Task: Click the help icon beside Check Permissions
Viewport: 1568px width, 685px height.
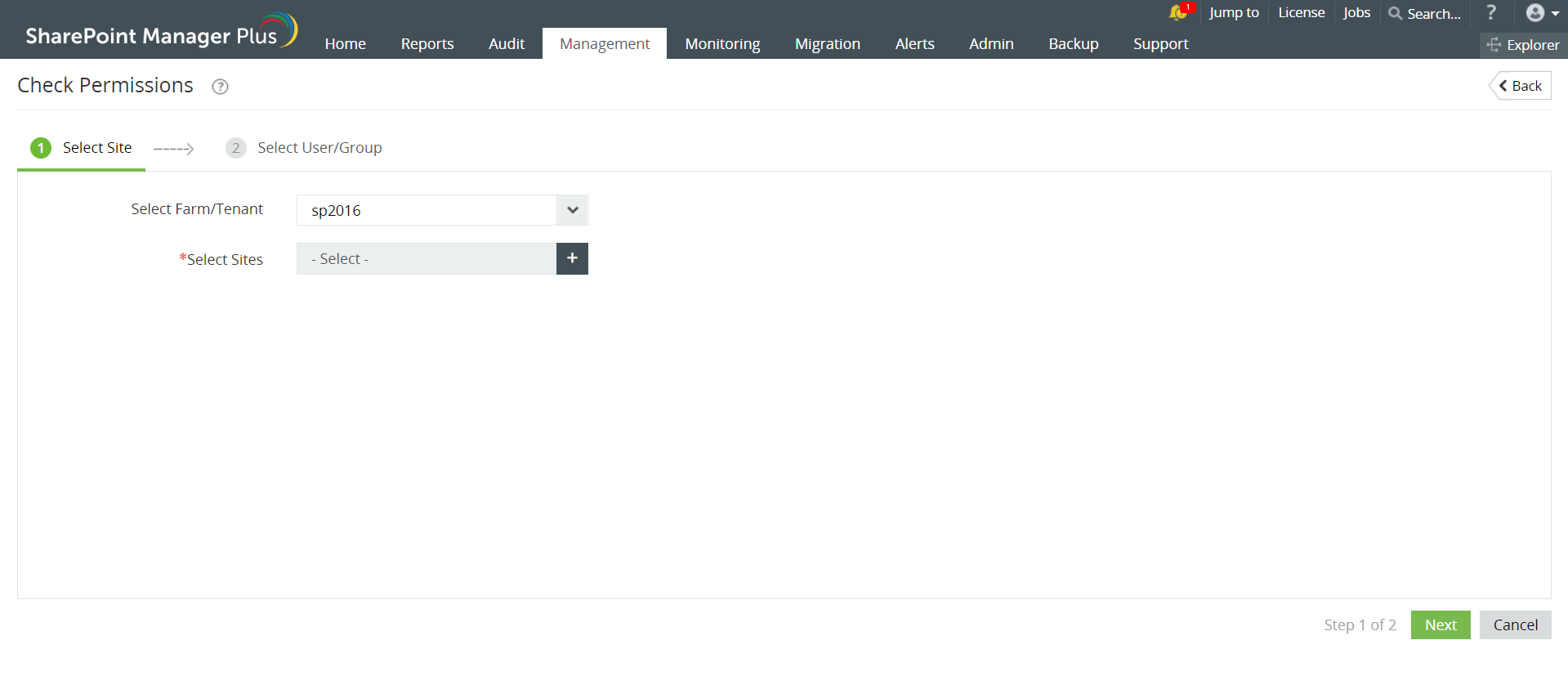Action: [x=220, y=87]
